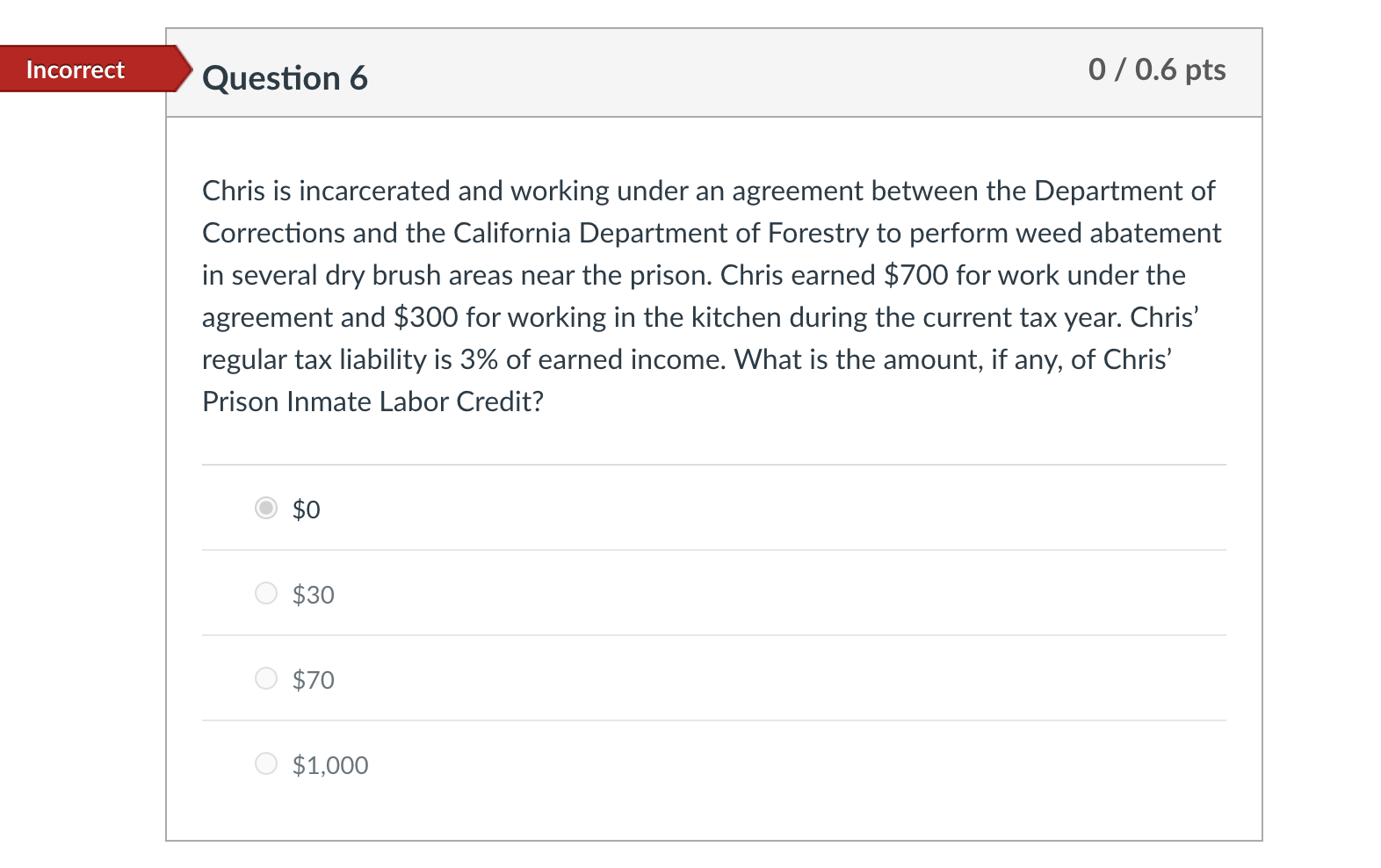Click the $70 answer label text
This screenshot has width=1381, height=868.
(313, 680)
